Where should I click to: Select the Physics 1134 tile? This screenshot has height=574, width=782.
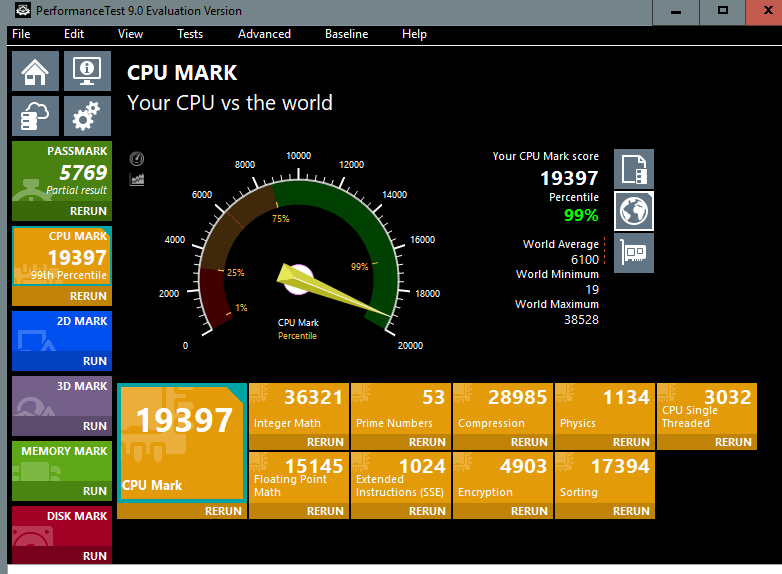(x=605, y=408)
